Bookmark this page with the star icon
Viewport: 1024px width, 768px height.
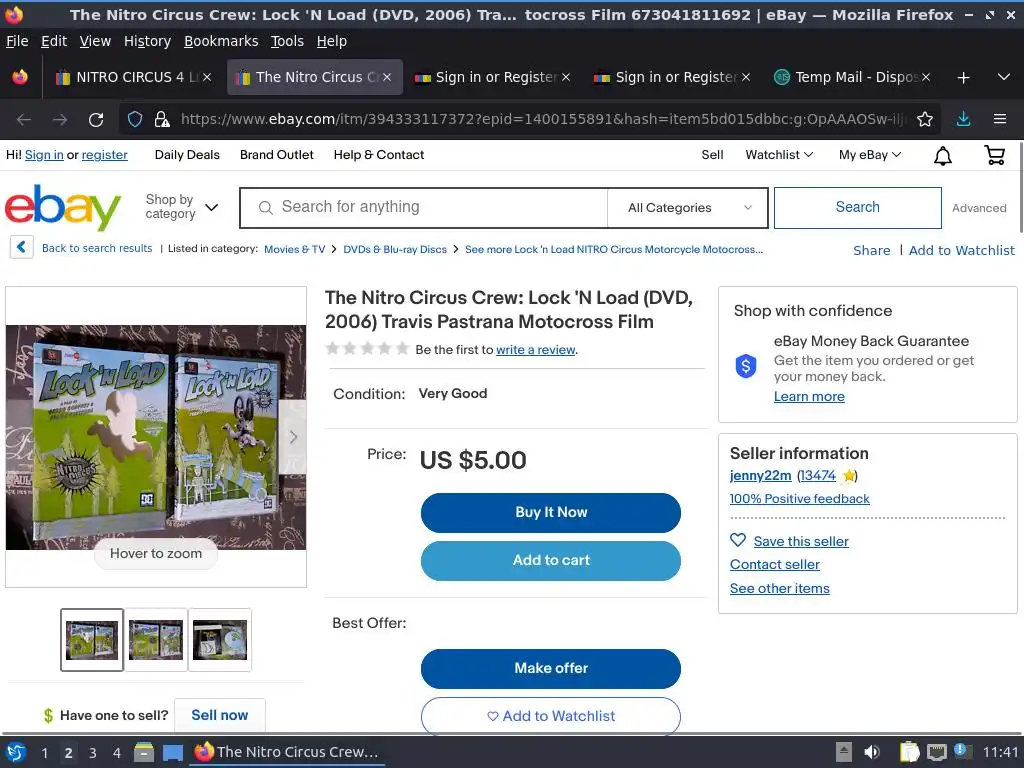click(x=924, y=120)
